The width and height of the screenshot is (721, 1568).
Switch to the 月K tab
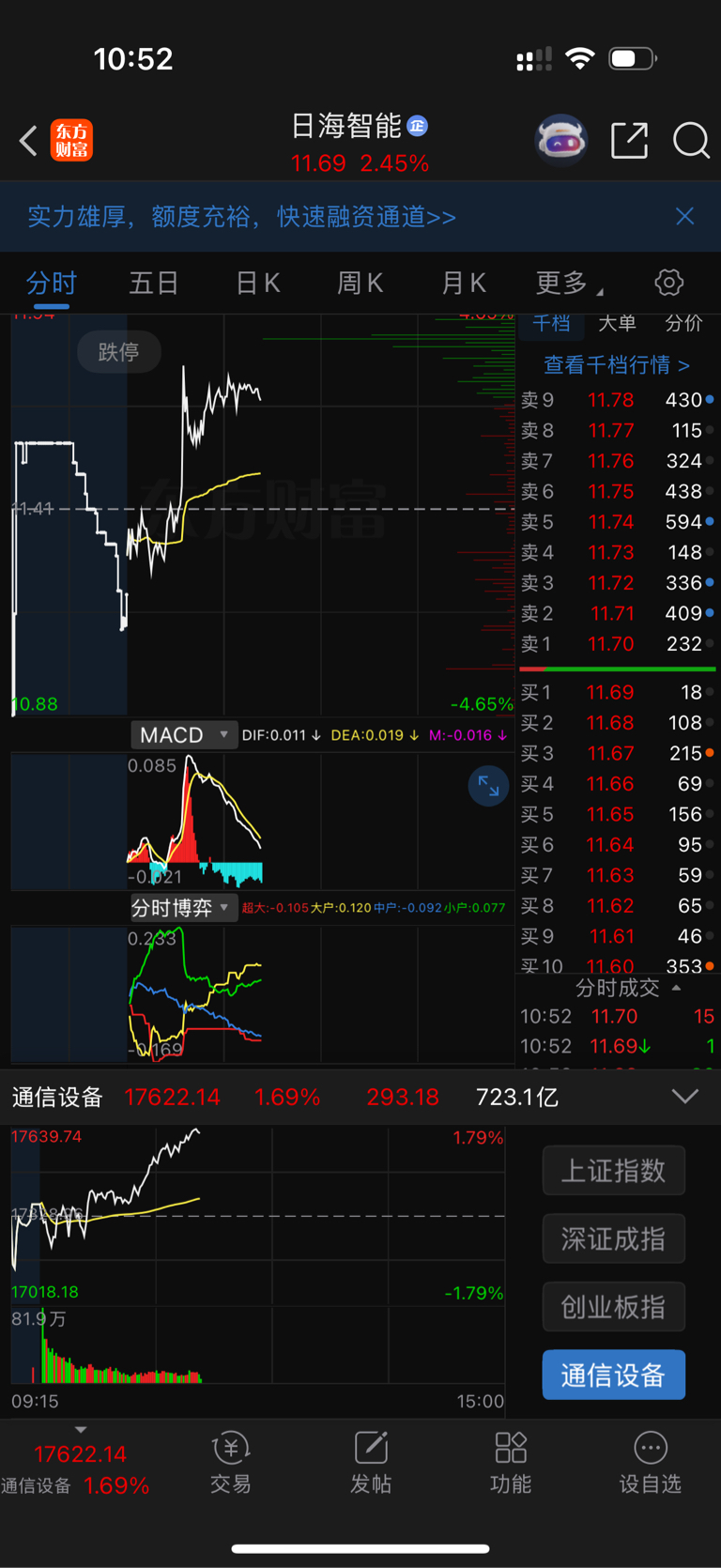(464, 283)
